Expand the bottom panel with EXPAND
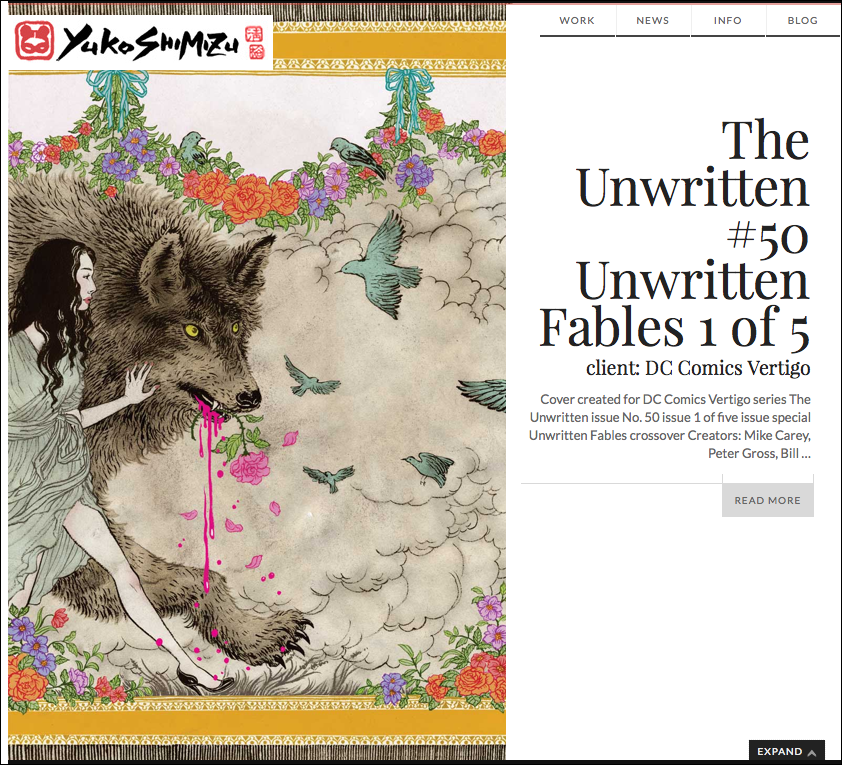The width and height of the screenshot is (842, 765). 787,752
